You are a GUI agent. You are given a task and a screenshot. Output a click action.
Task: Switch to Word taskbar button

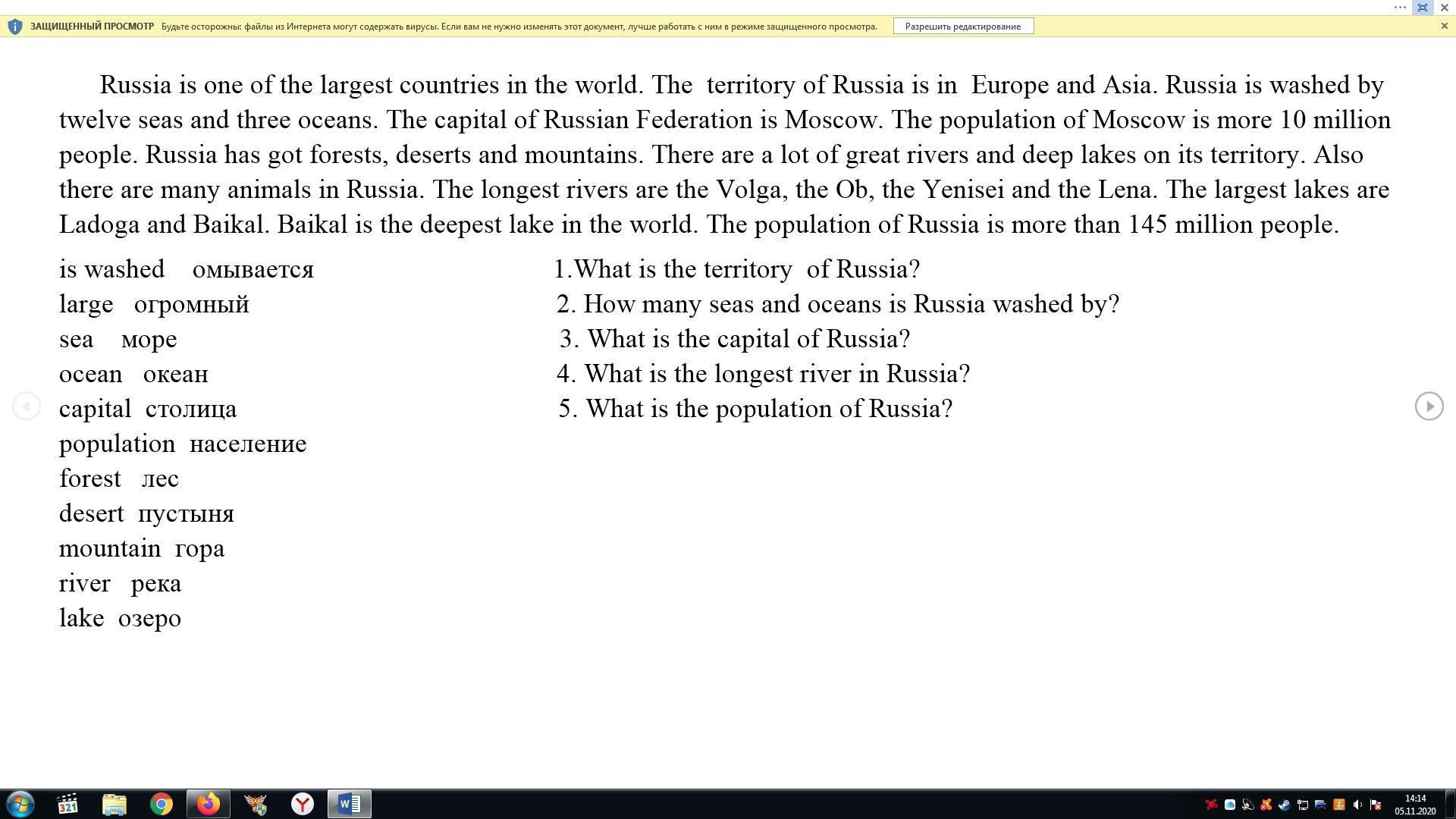pyautogui.click(x=349, y=804)
